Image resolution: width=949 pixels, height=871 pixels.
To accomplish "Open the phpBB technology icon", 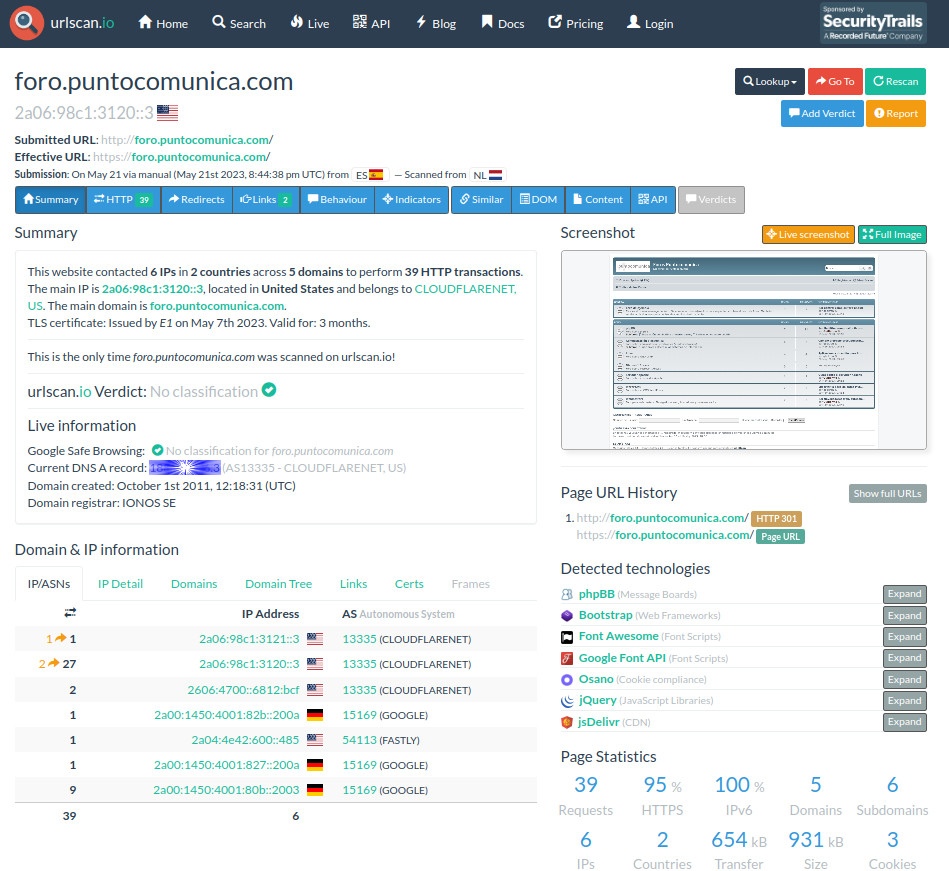I will pyautogui.click(x=567, y=594).
